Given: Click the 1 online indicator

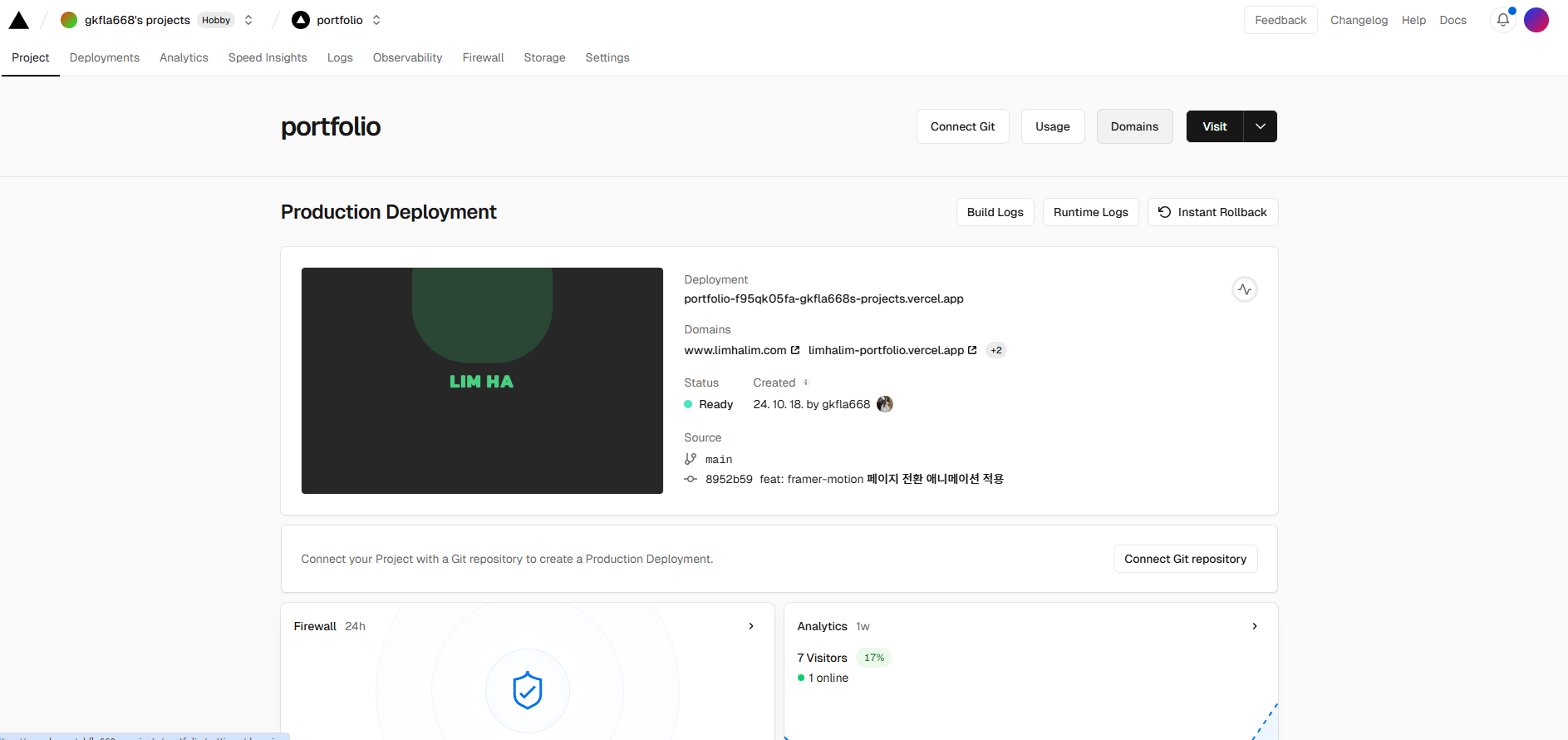Looking at the screenshot, I should [x=823, y=678].
